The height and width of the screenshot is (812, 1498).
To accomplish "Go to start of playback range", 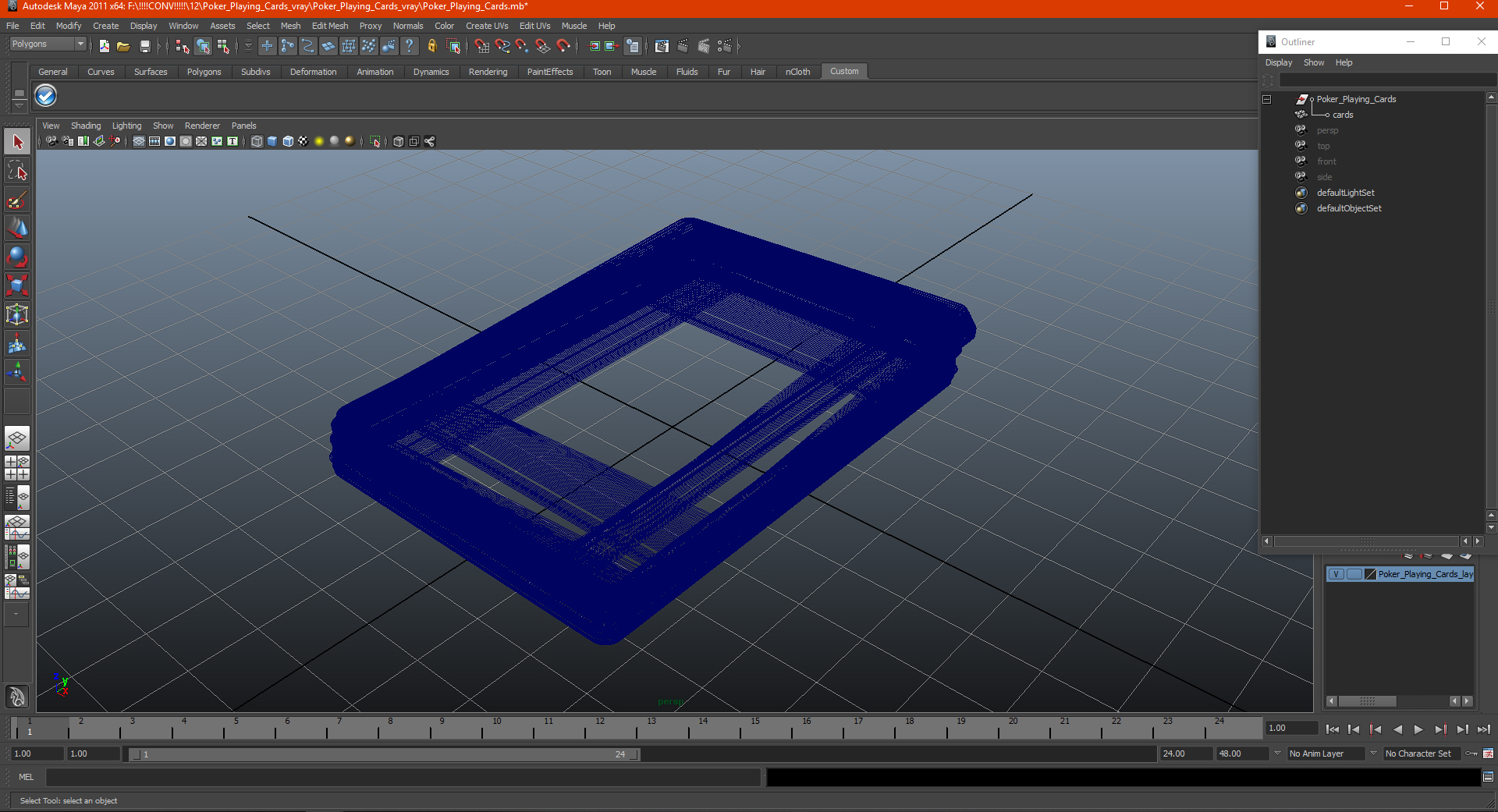I will coord(1333,729).
